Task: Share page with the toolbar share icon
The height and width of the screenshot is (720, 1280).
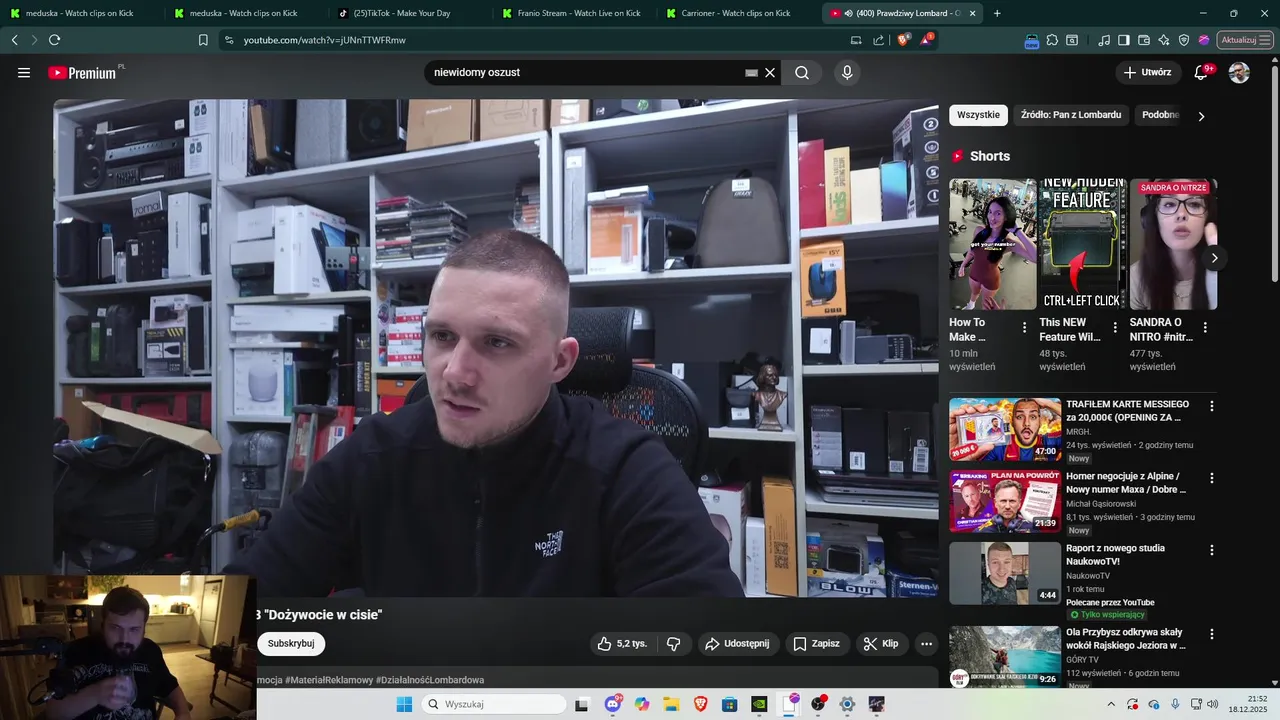Action: point(878,40)
